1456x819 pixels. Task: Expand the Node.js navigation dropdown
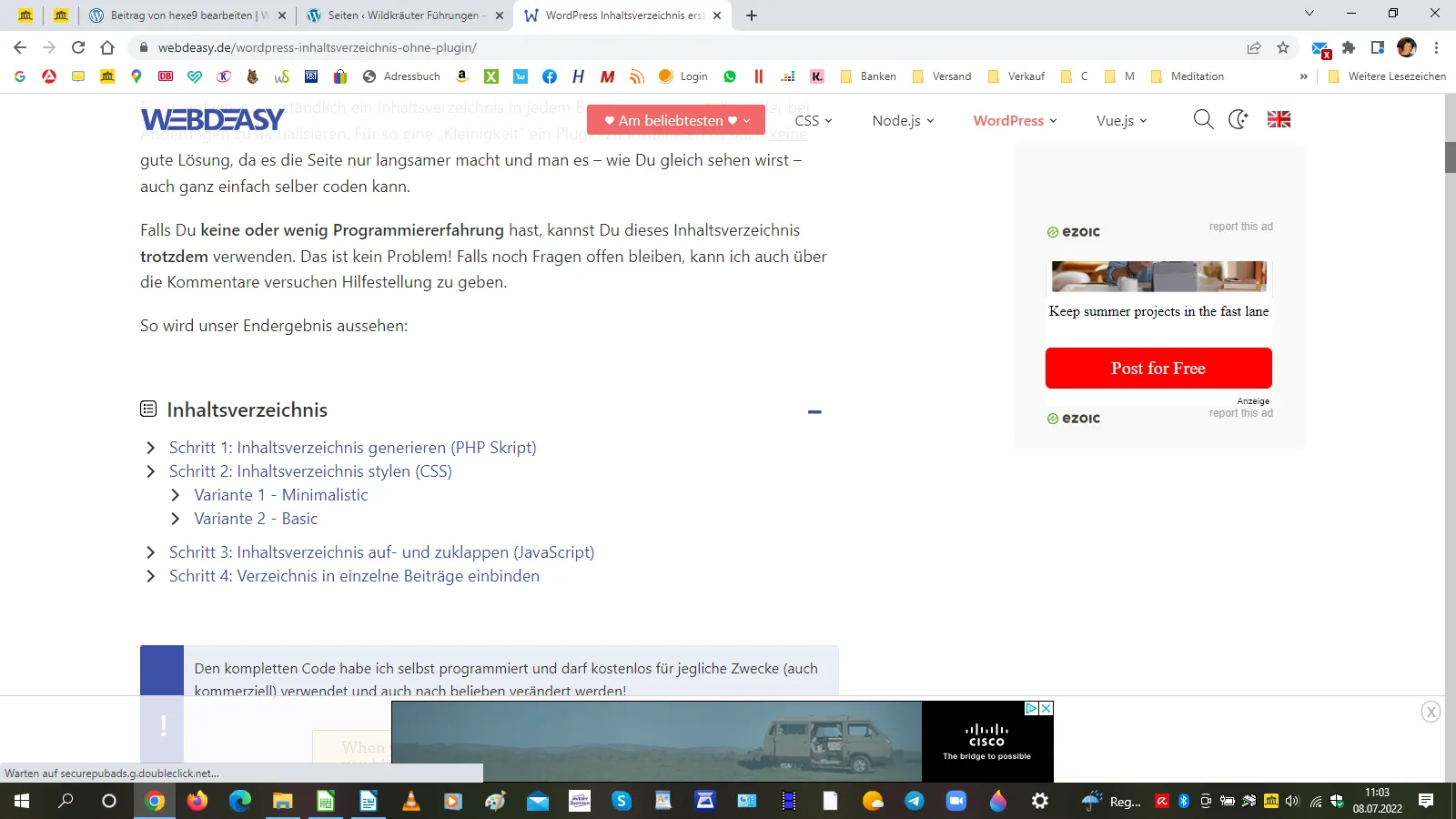tap(903, 120)
